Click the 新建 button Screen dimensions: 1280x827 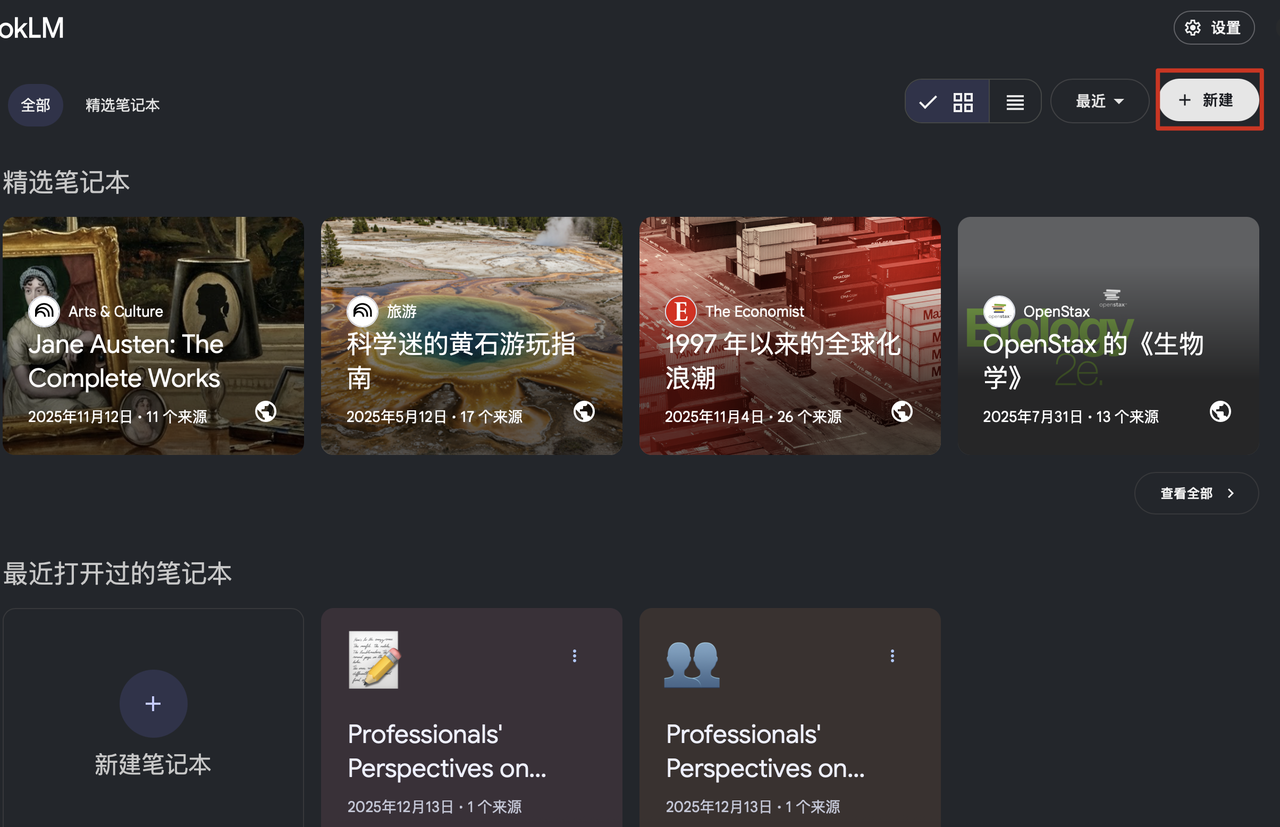point(1208,100)
